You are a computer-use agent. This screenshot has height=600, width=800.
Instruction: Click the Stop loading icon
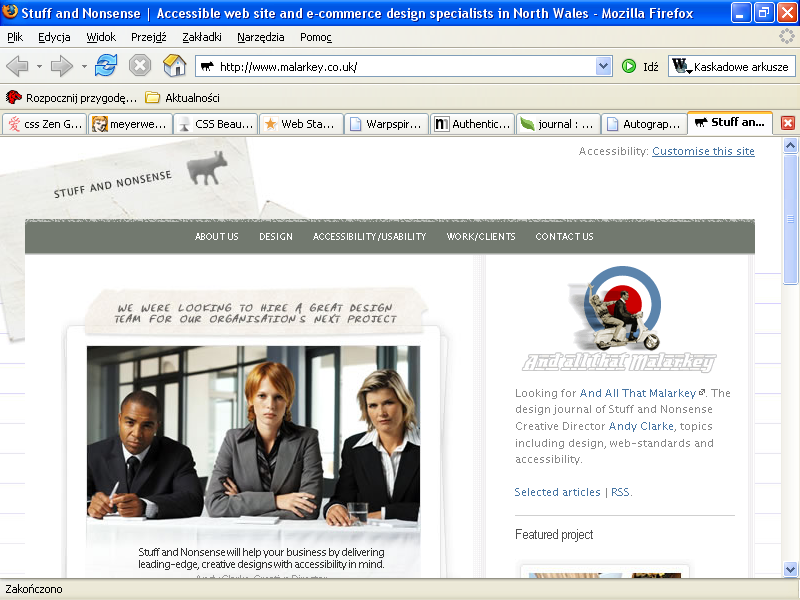139,66
